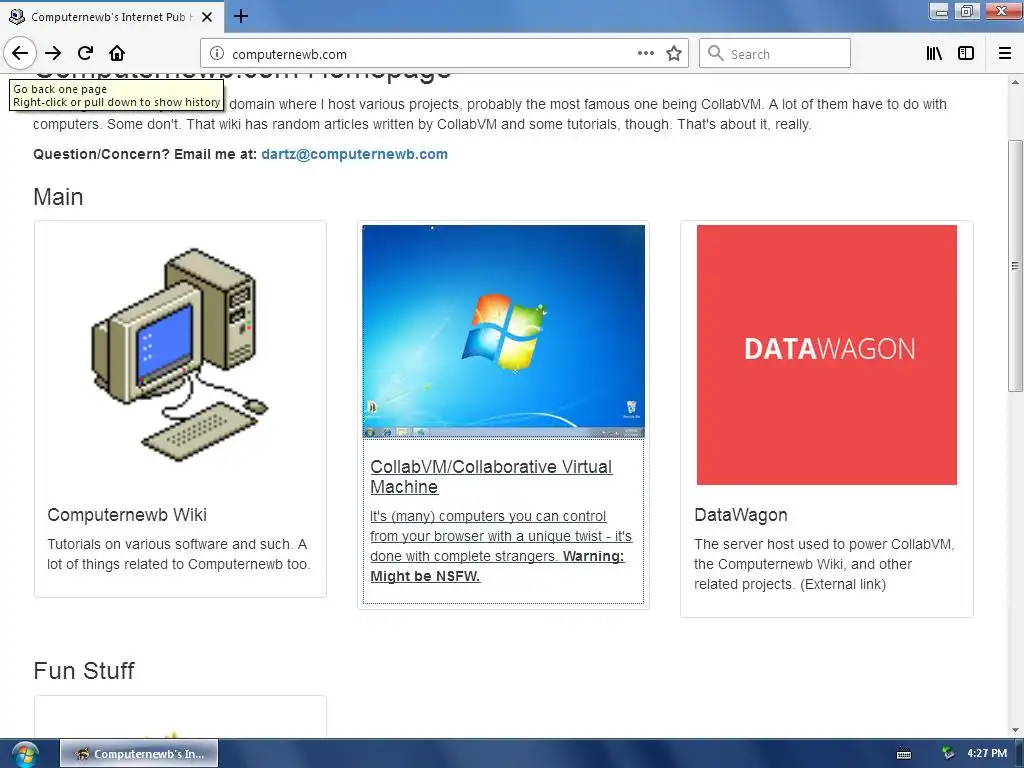Click page scrollbar up arrow

(x=1015, y=82)
